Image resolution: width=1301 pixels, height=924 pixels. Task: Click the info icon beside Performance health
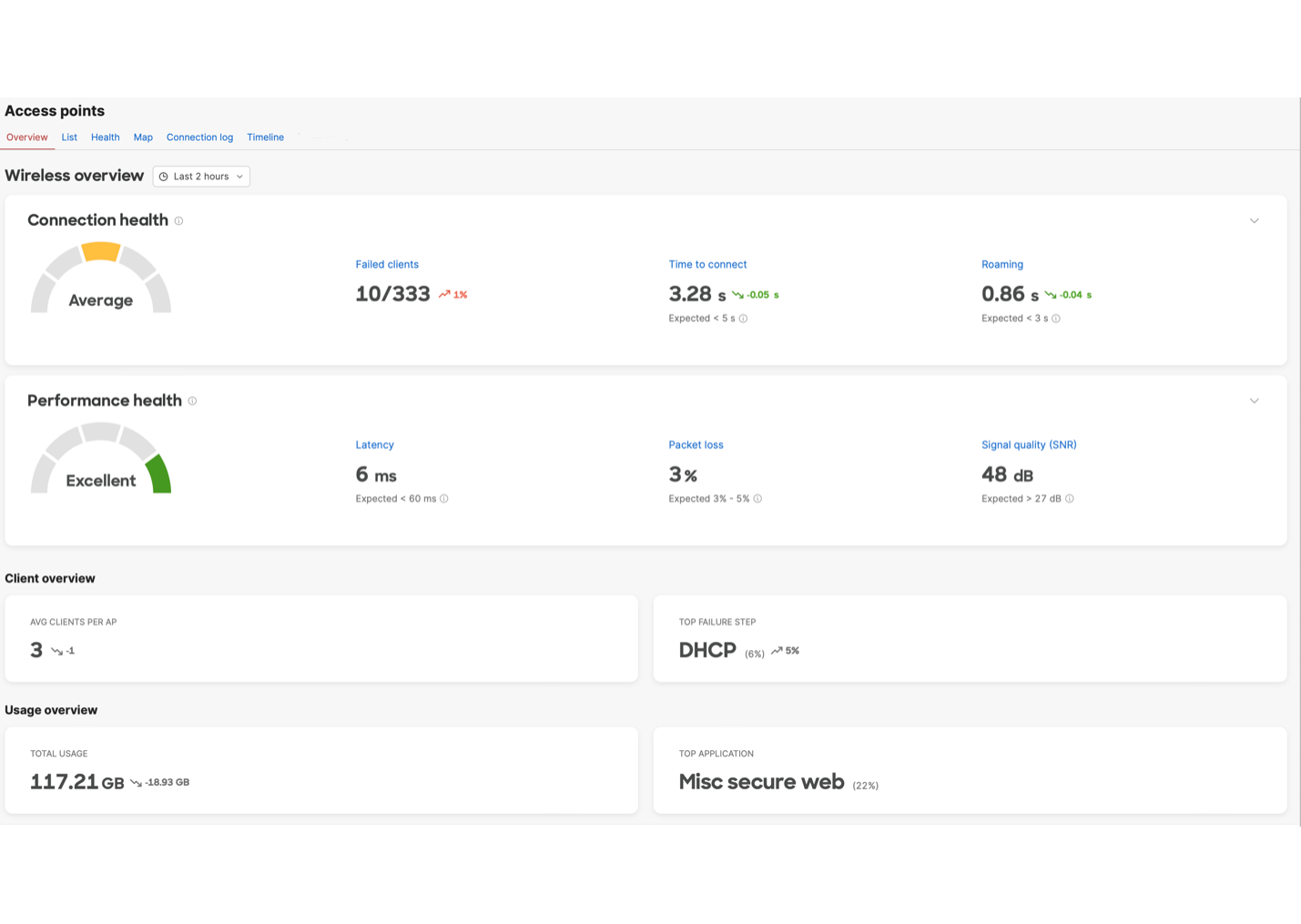[192, 401]
